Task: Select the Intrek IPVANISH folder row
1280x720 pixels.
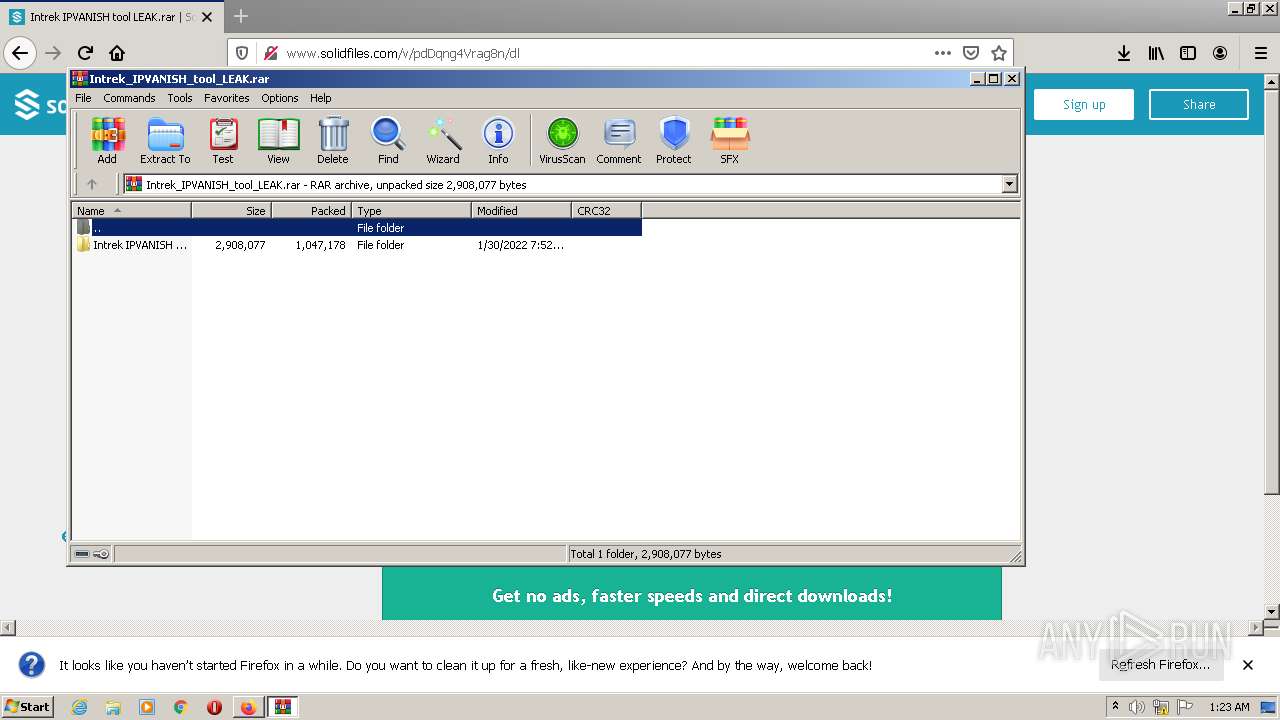Action: [x=357, y=245]
